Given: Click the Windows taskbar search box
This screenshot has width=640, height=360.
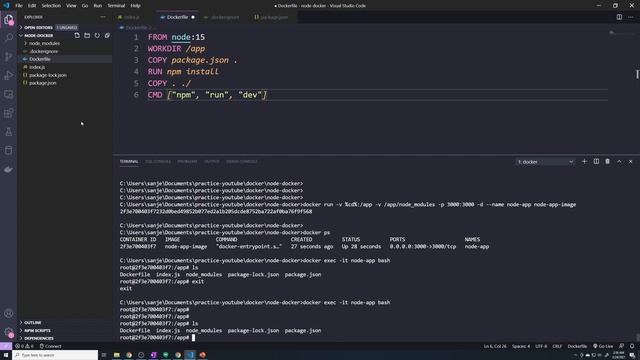Looking at the screenshot, I should (x=55, y=355).
